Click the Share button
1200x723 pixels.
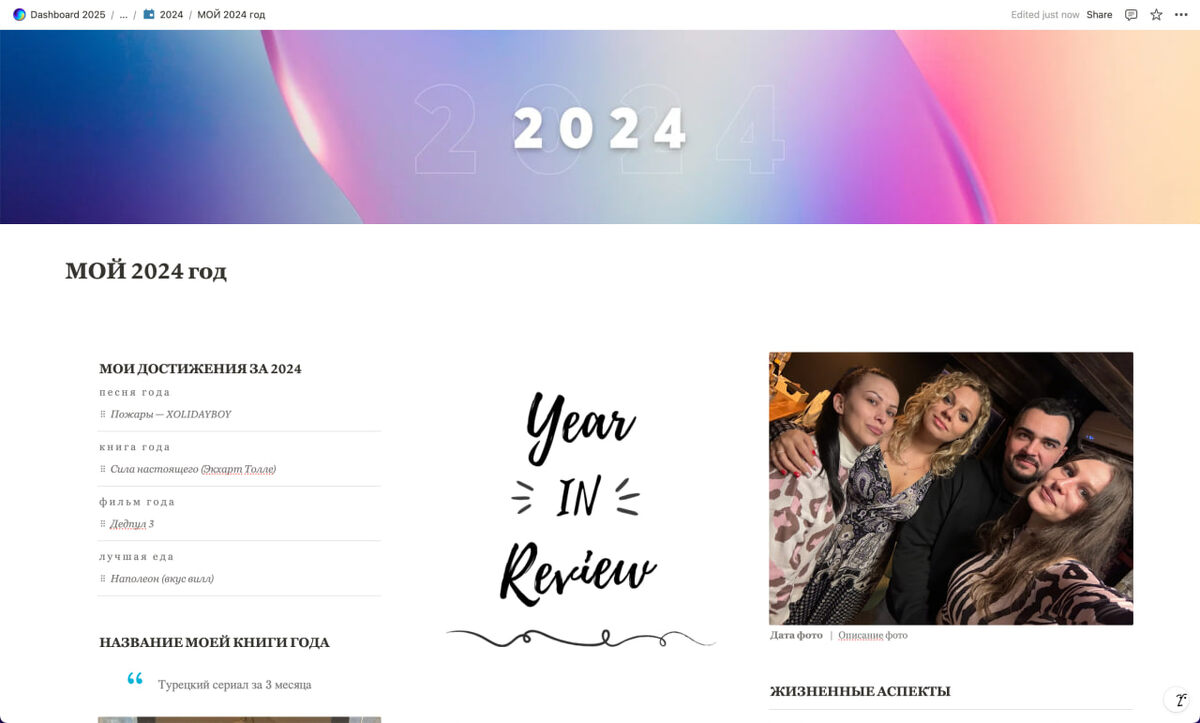coord(1099,15)
